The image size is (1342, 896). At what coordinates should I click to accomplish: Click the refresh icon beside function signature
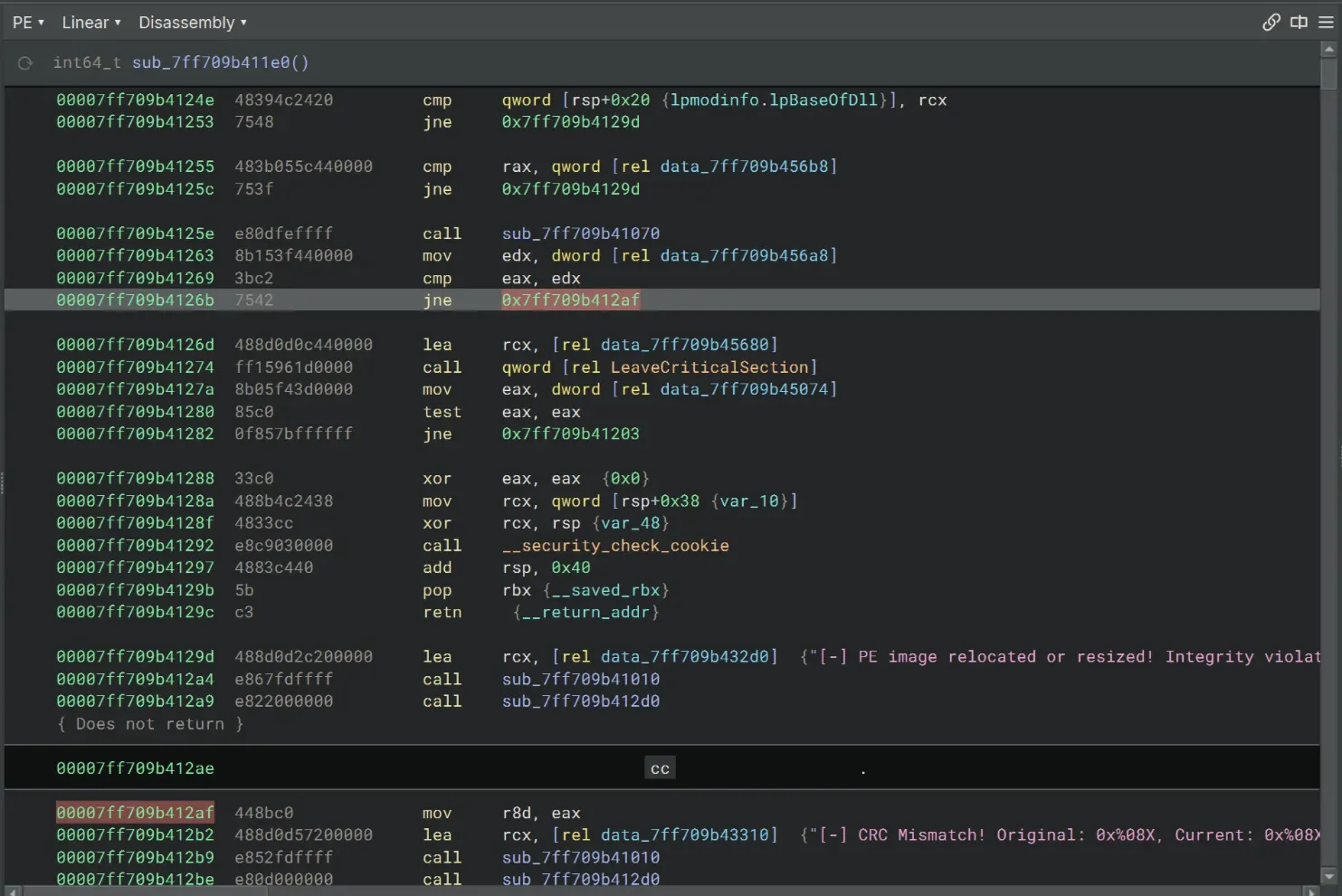pyautogui.click(x=25, y=63)
